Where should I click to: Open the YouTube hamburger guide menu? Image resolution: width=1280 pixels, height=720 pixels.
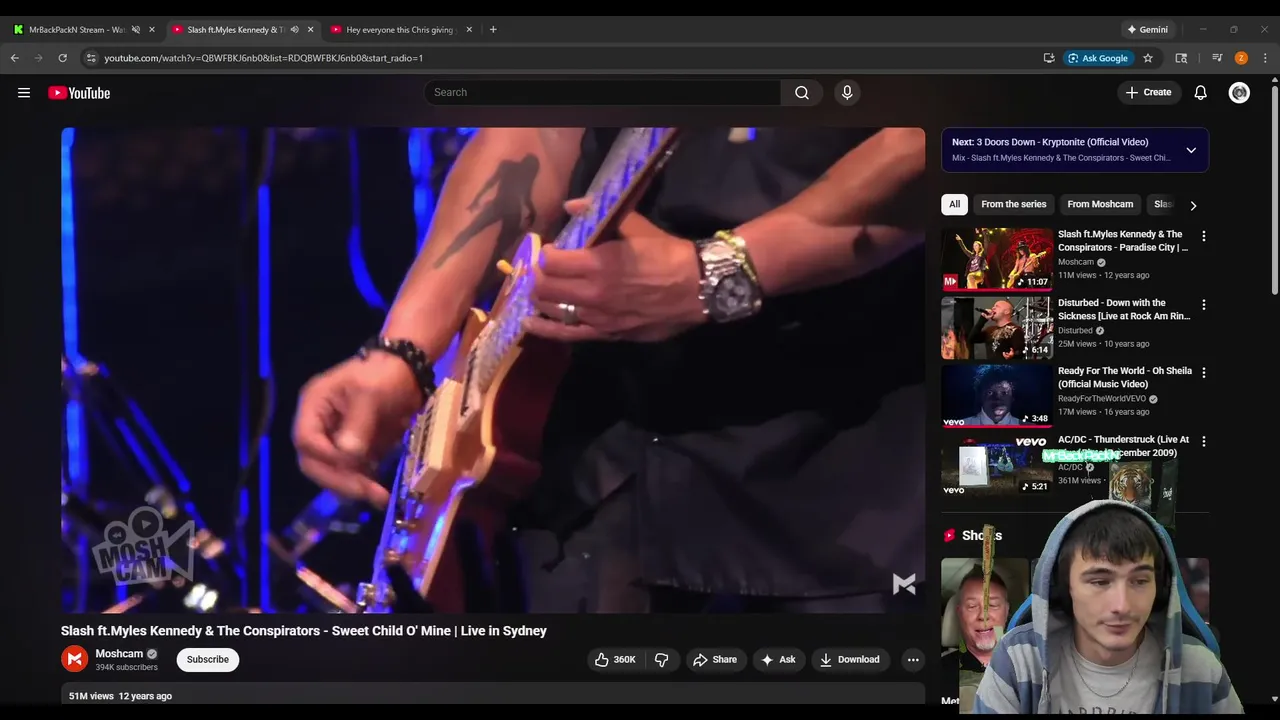(24, 93)
